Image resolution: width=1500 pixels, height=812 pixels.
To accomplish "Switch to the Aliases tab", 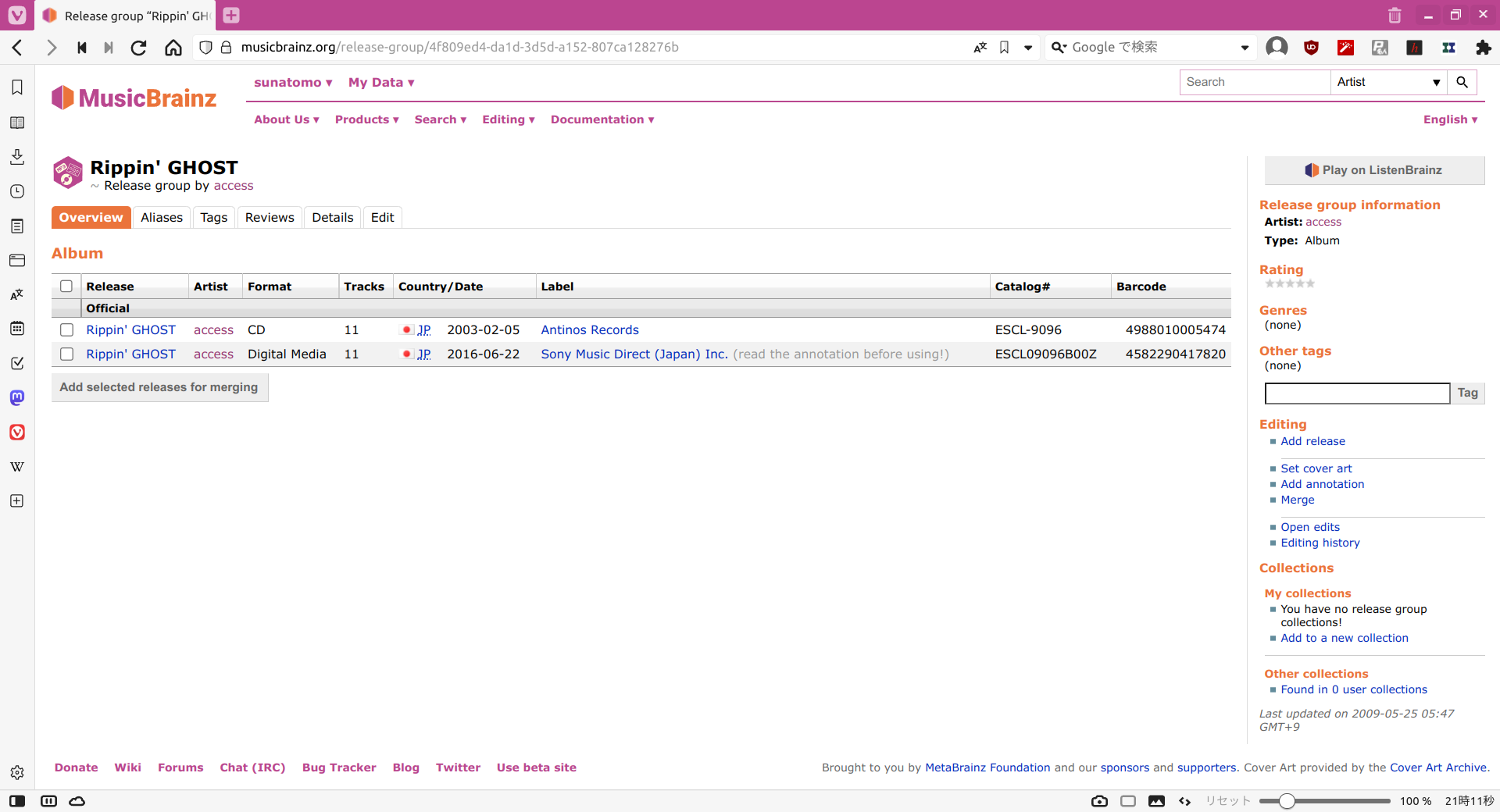I will [x=162, y=218].
